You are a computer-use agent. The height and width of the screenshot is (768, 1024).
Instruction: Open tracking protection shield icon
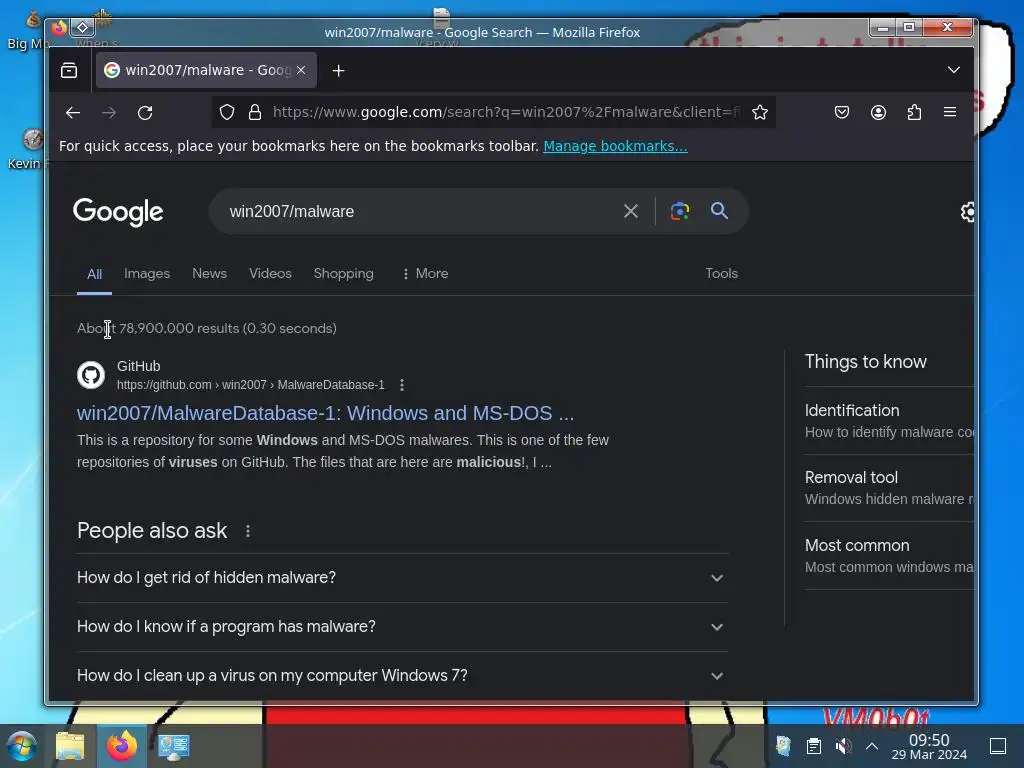point(227,112)
